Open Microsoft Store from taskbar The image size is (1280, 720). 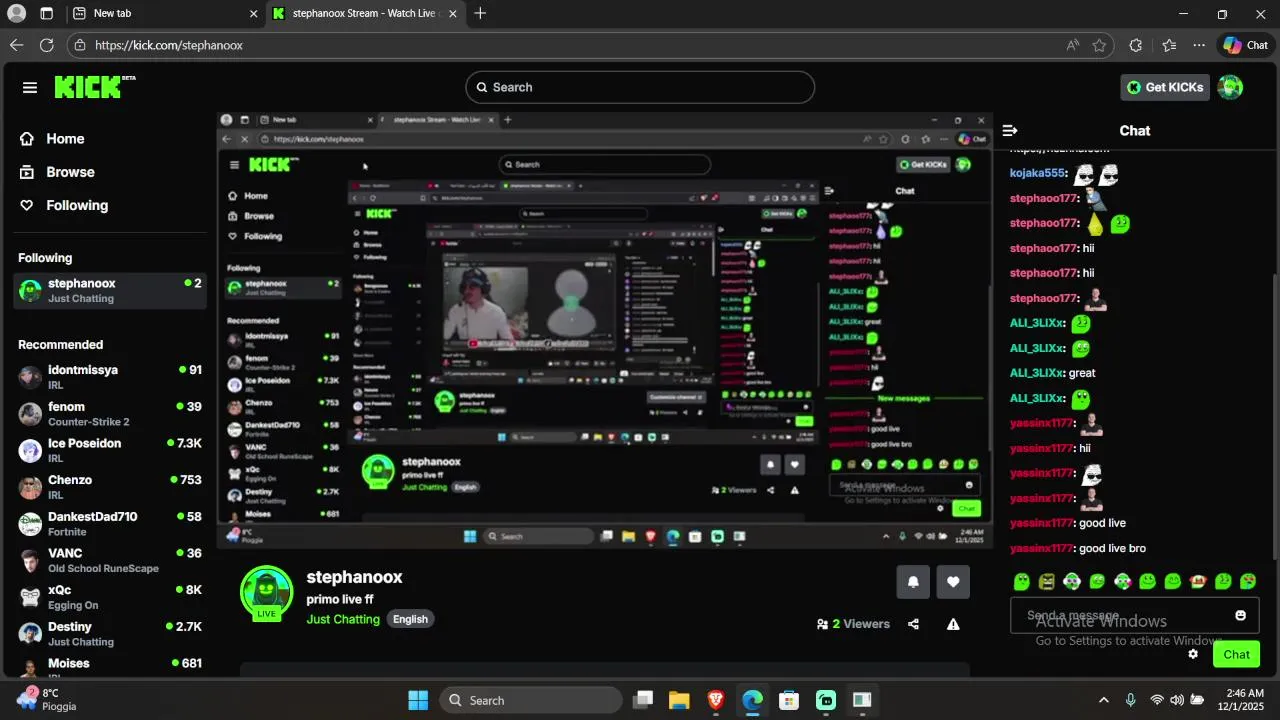pyautogui.click(x=789, y=700)
